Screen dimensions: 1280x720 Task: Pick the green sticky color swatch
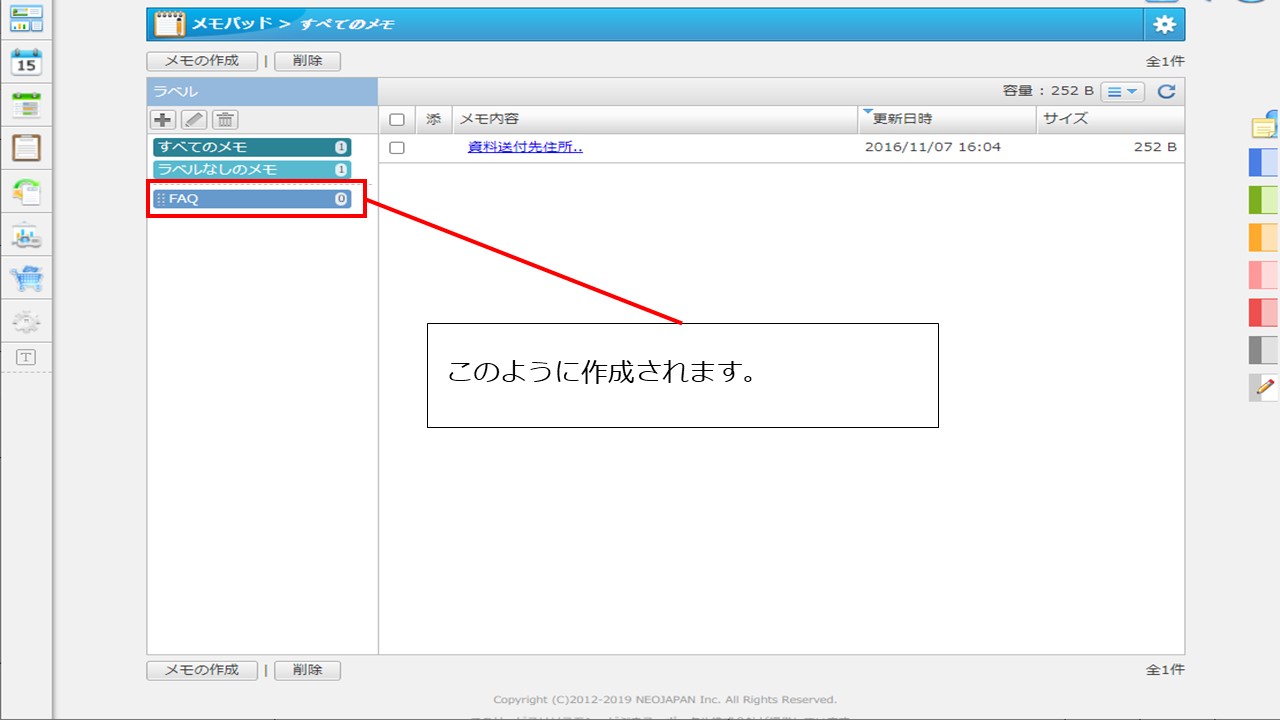(1264, 200)
